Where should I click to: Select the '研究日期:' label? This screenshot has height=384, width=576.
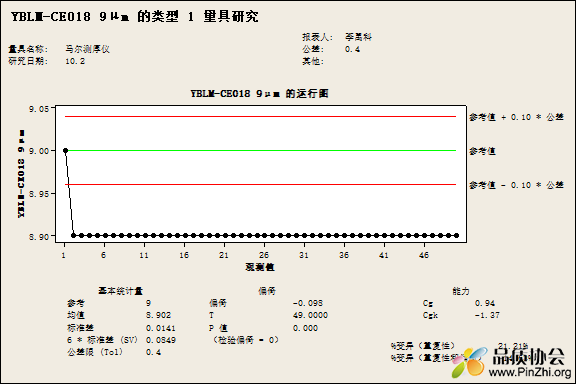tap(28, 61)
